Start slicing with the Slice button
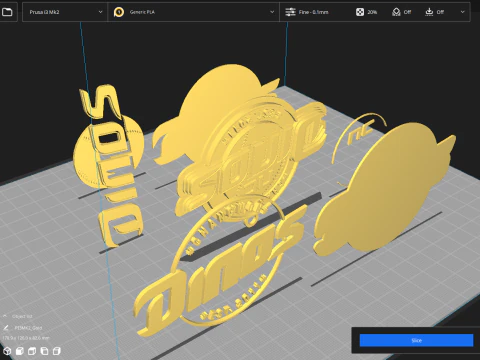 click(416, 340)
